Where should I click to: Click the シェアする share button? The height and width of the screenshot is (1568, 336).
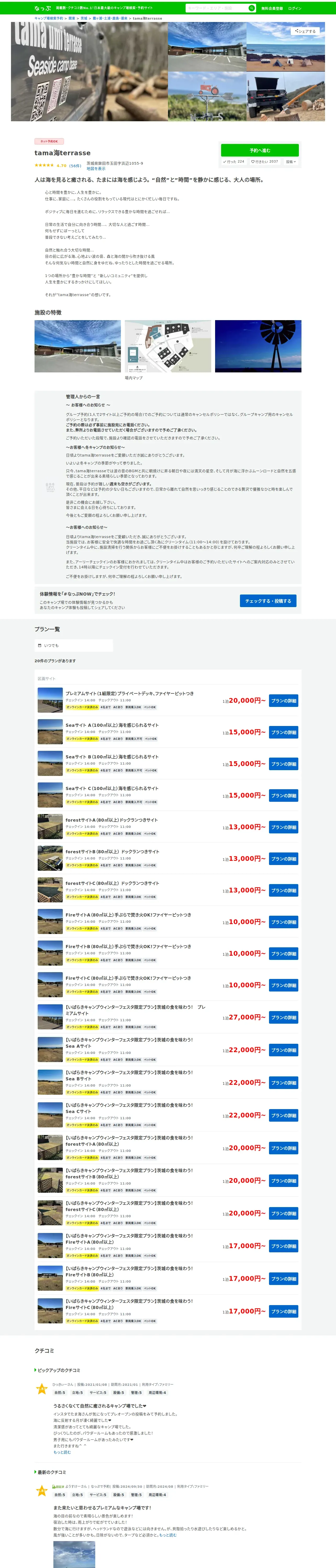305,31
